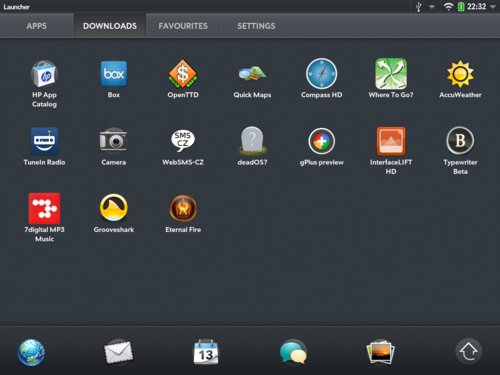The height and width of the screenshot is (375, 500).
Task: Open the SETTINGS tab
Action: (x=256, y=26)
